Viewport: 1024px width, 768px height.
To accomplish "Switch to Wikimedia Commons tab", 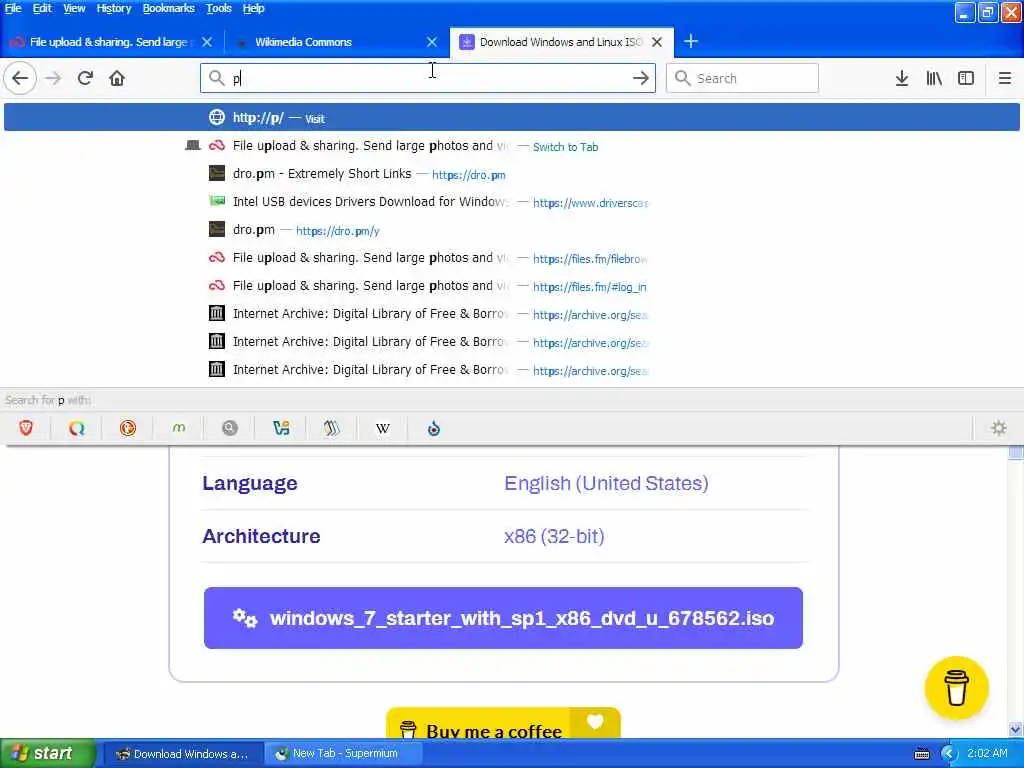I will tap(327, 42).
